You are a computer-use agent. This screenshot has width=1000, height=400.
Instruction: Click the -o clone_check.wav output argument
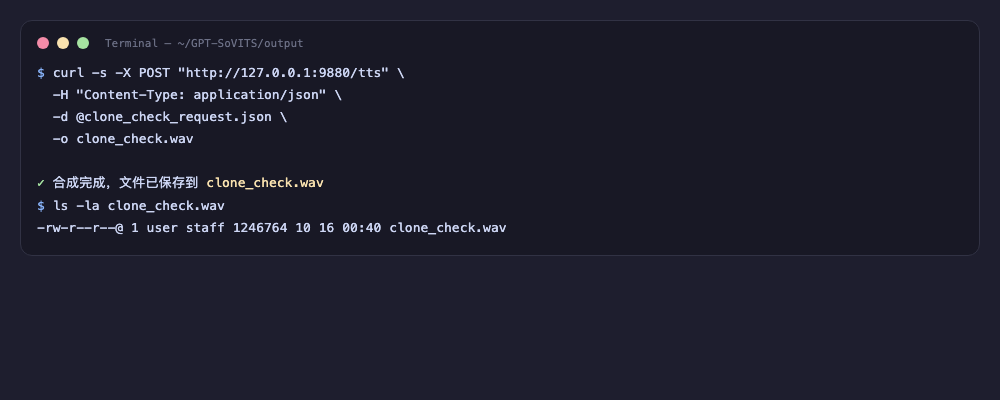point(123,139)
